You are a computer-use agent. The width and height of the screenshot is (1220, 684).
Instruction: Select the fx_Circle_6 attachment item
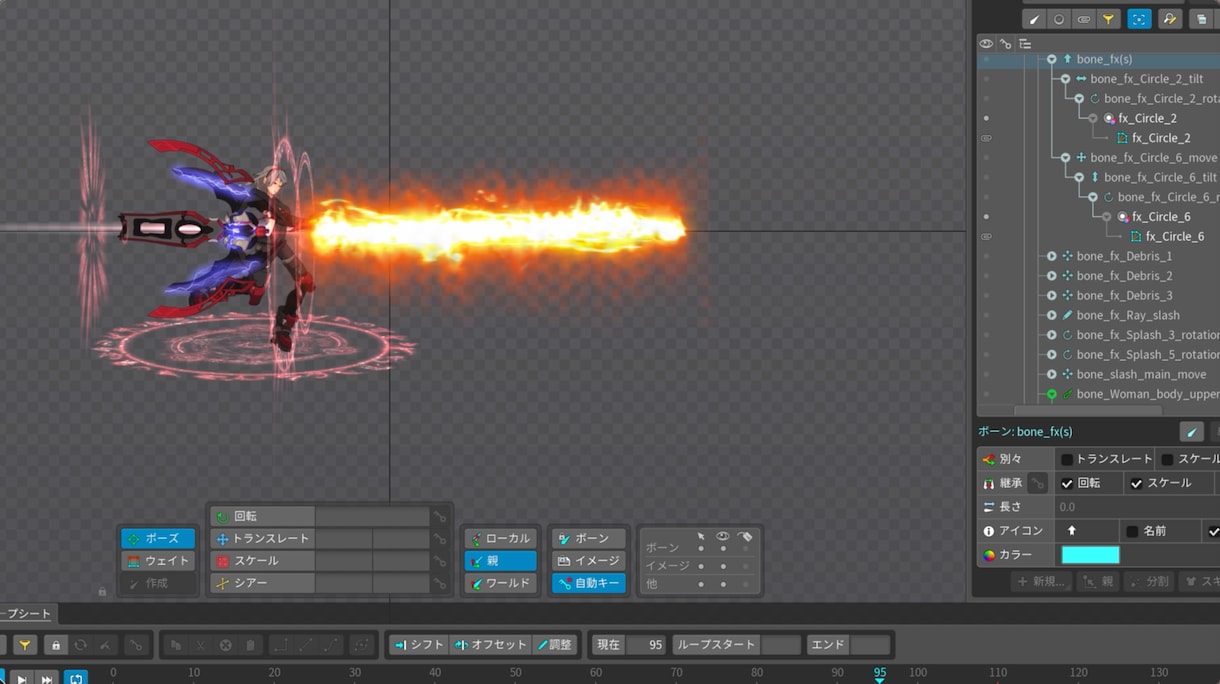[1175, 237]
